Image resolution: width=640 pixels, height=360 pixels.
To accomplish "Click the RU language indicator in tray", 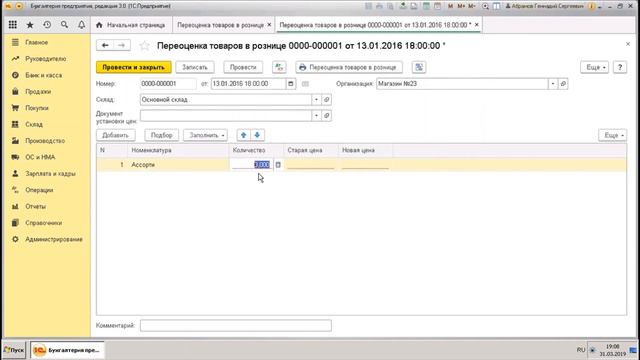I will [x=581, y=350].
